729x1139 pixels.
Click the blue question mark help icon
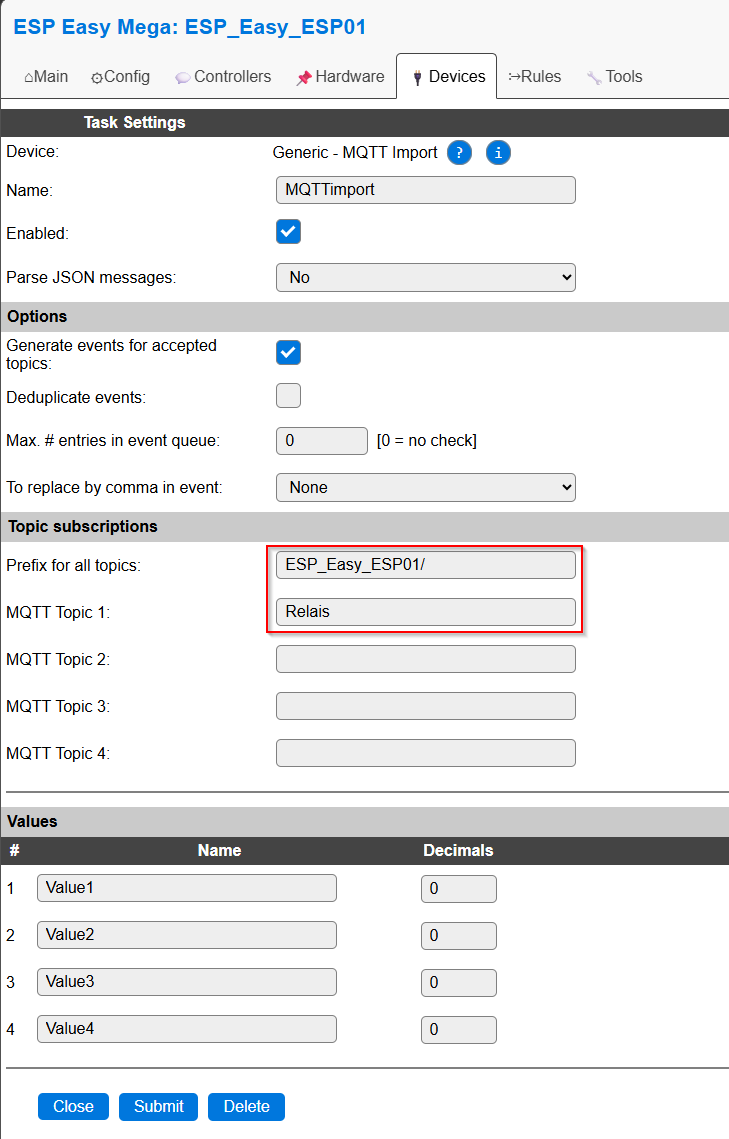459,153
